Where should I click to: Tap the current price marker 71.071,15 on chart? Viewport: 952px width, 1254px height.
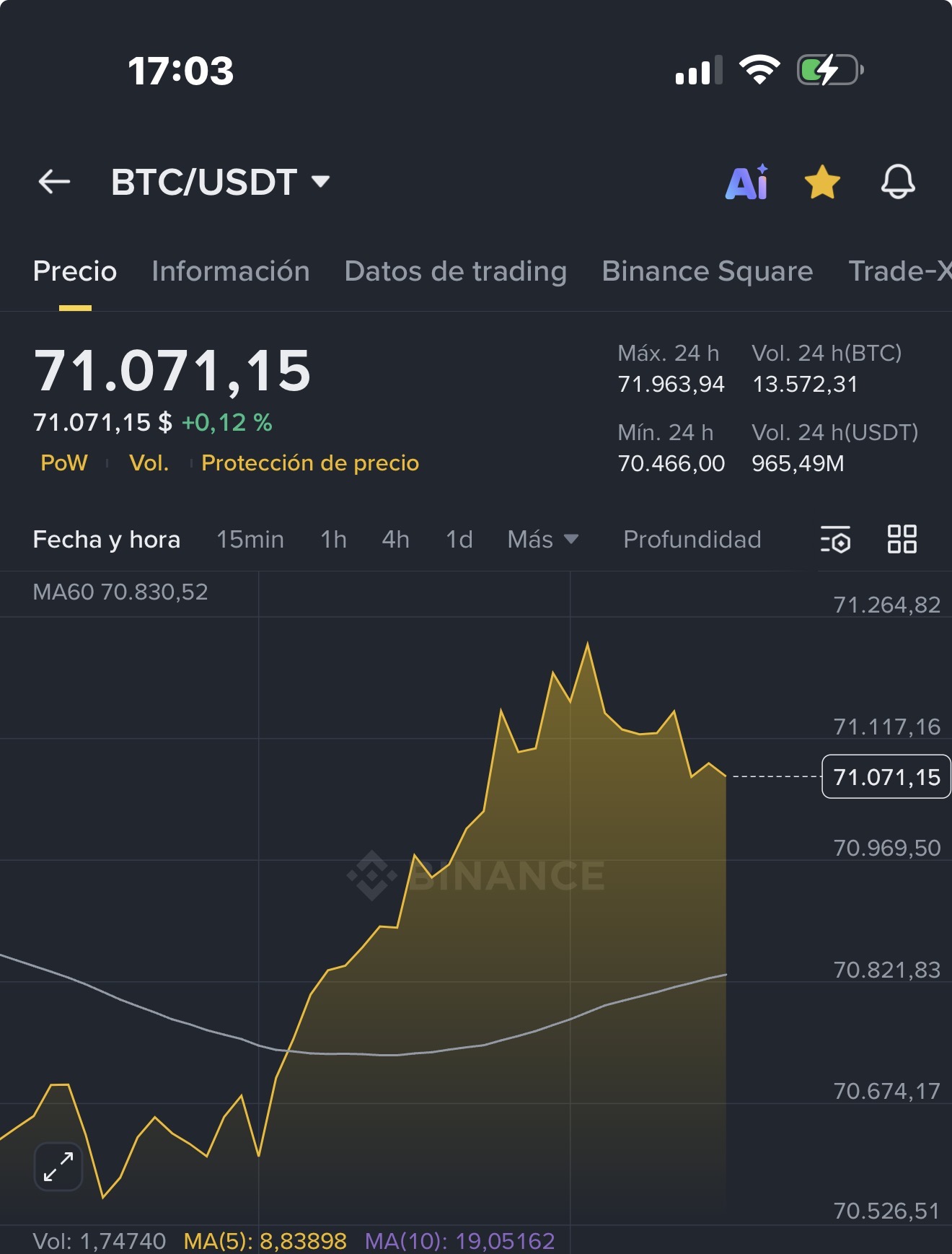tap(886, 777)
